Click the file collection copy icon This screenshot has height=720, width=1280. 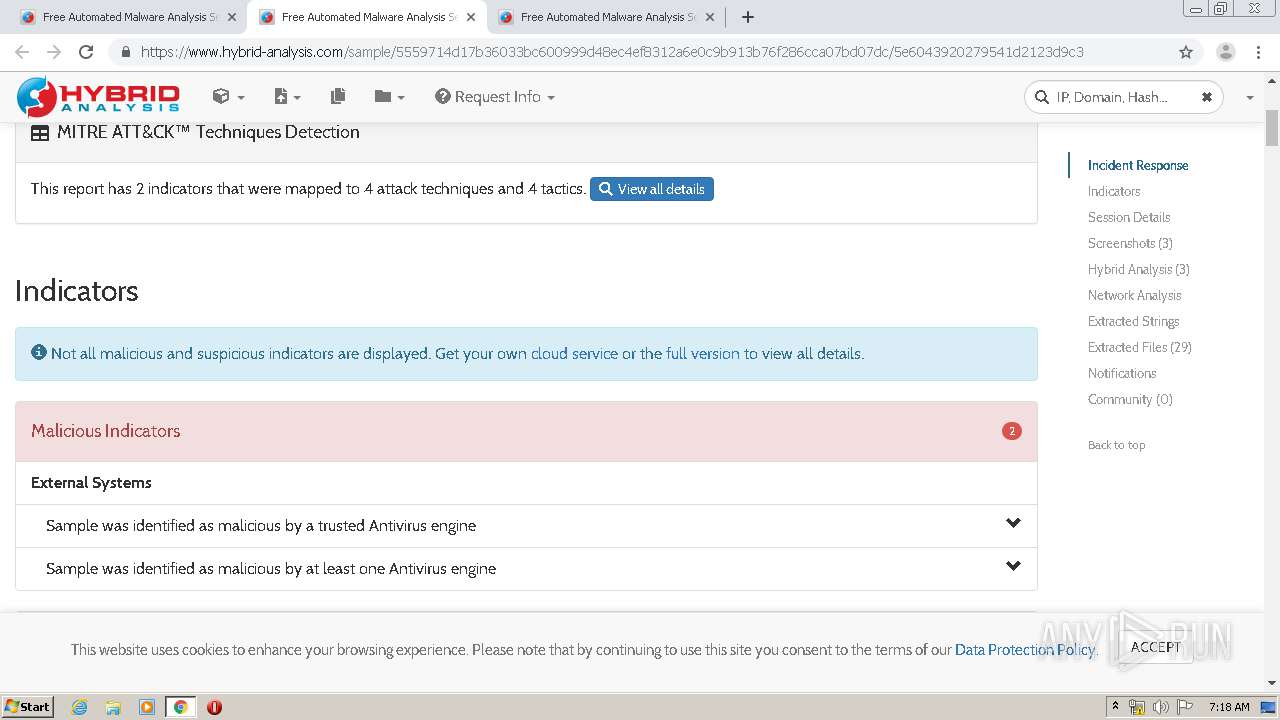coord(338,96)
